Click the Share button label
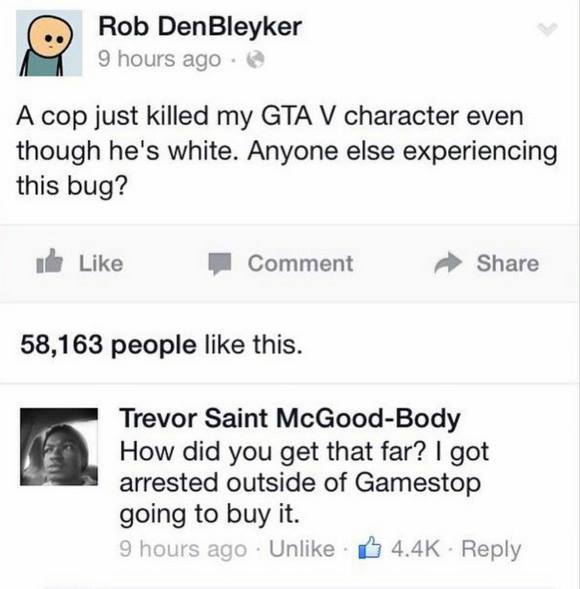580x589 pixels. (x=508, y=263)
